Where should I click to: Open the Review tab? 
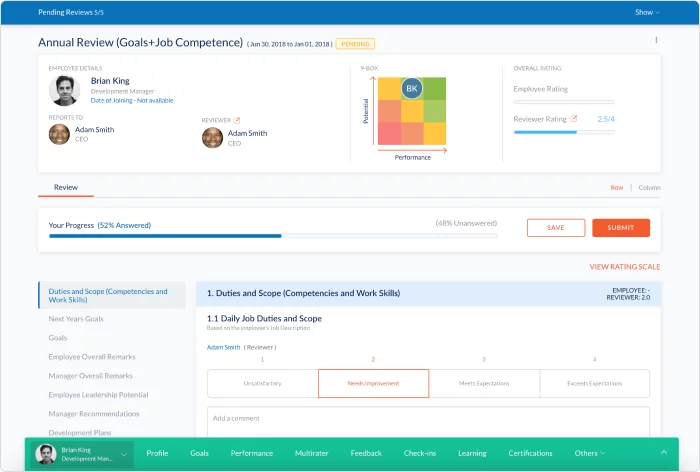[x=66, y=188]
